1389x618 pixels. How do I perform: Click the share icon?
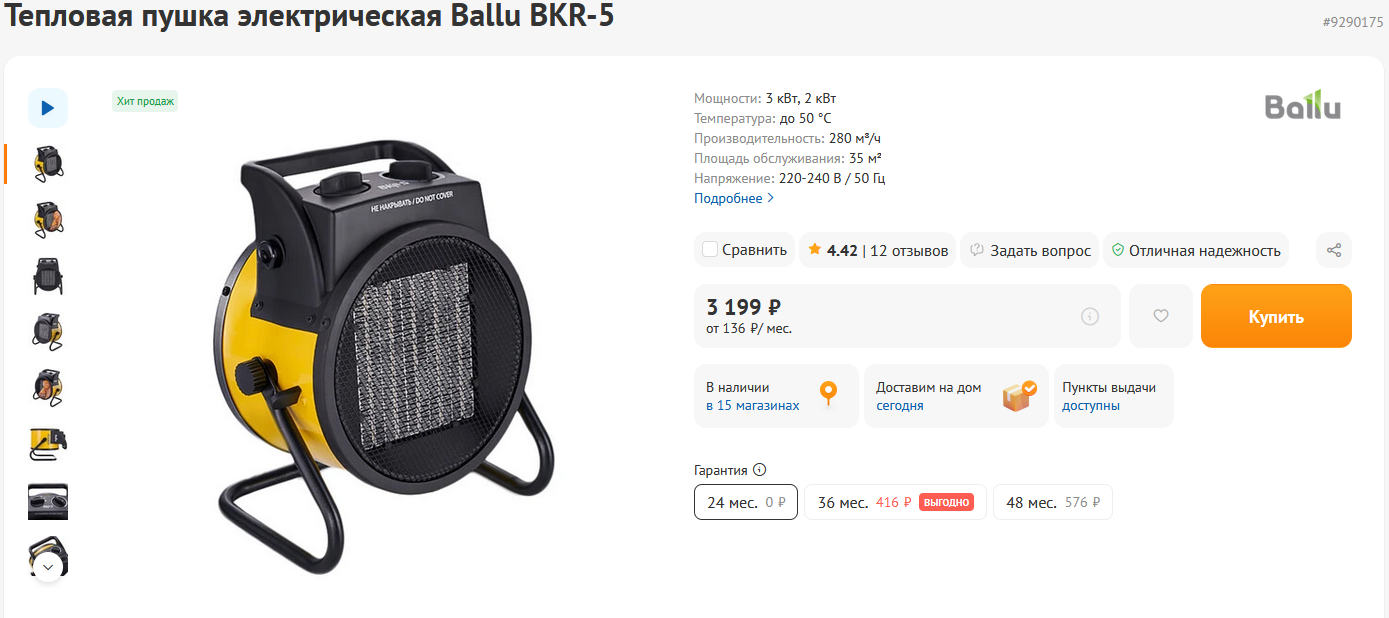1334,250
